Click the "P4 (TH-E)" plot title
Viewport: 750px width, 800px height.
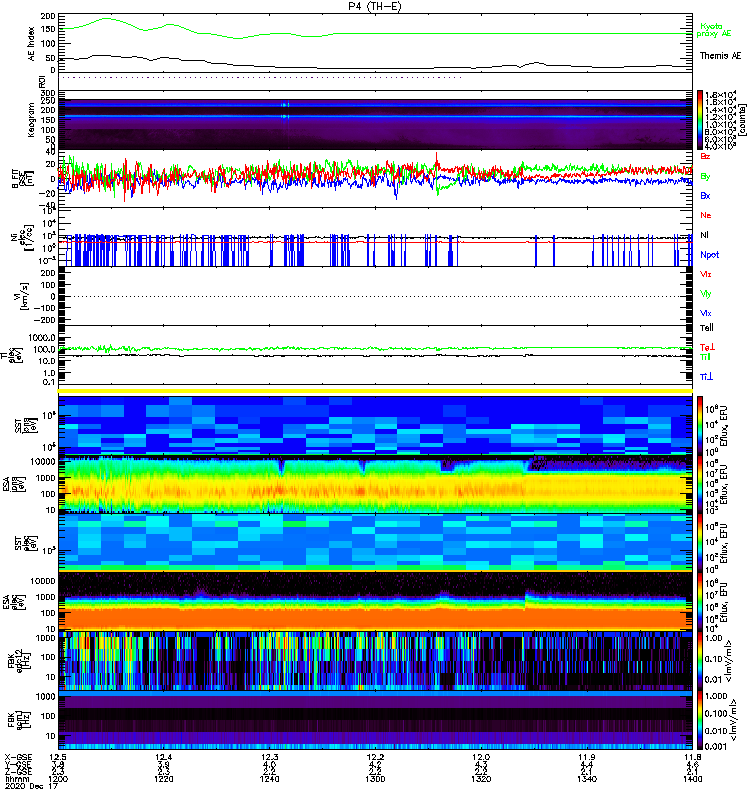pos(375,5)
